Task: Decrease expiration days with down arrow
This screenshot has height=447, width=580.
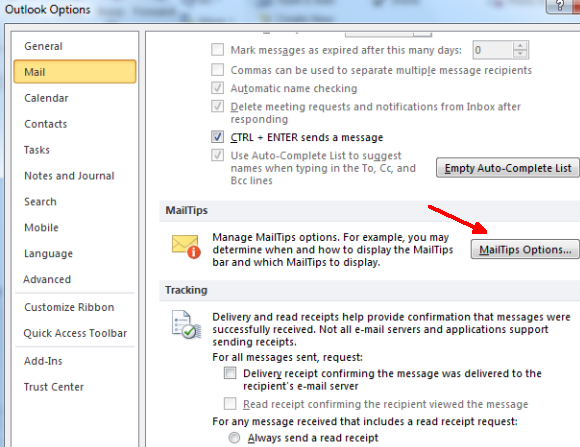Action: coord(520,54)
